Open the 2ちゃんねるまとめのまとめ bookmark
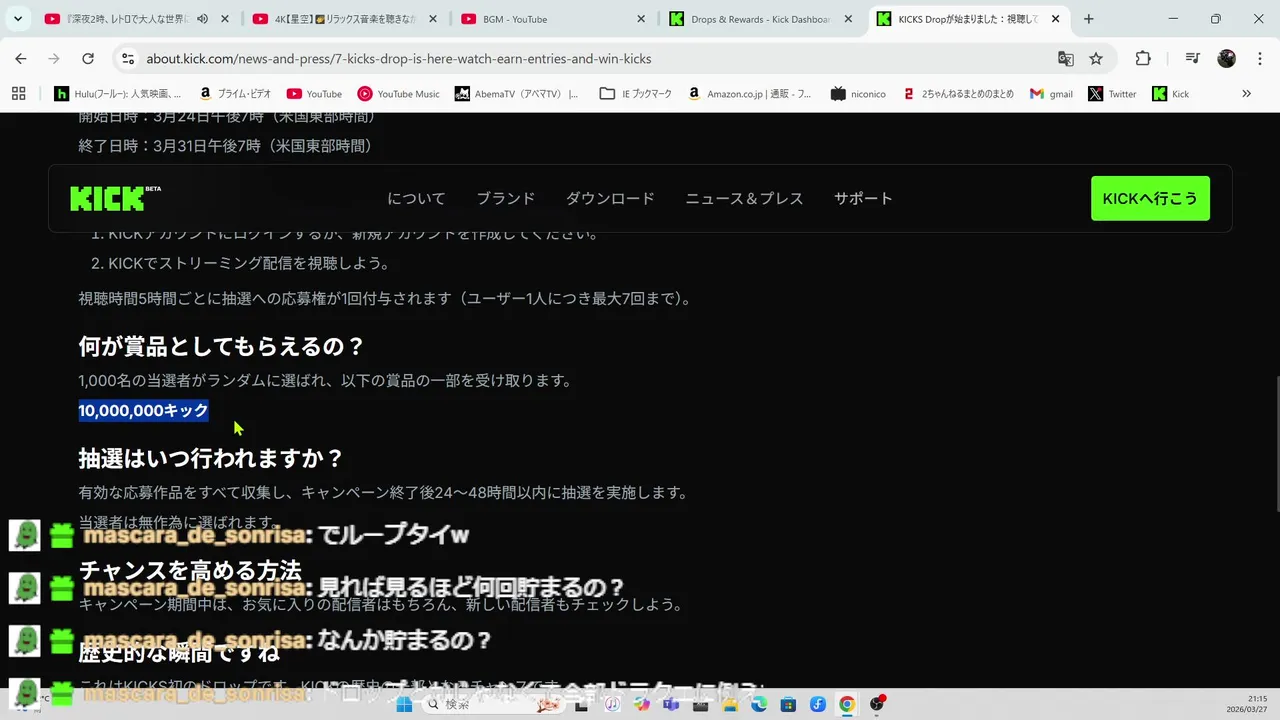The image size is (1280, 720). pyautogui.click(x=958, y=94)
